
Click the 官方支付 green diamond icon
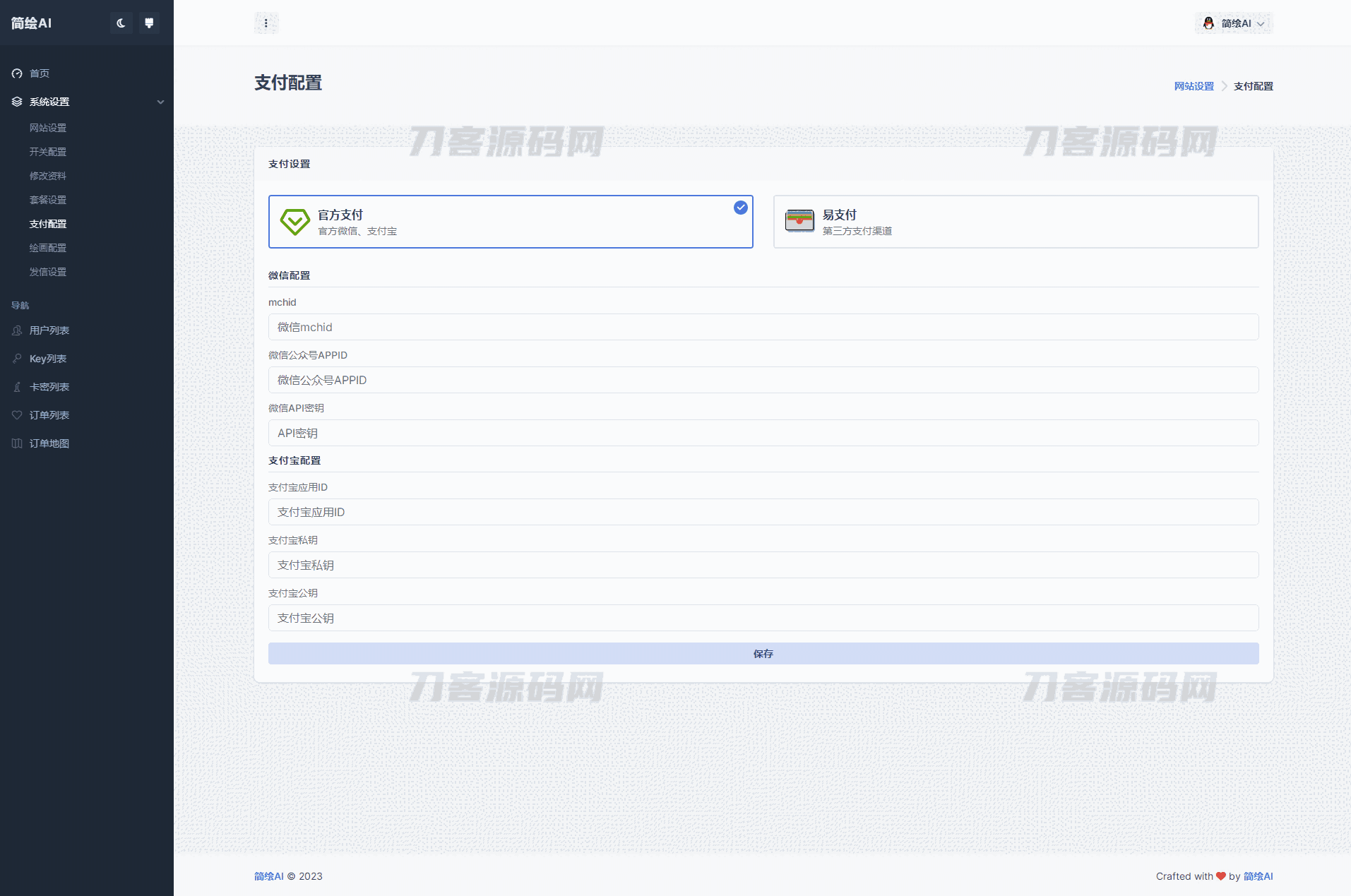click(295, 222)
